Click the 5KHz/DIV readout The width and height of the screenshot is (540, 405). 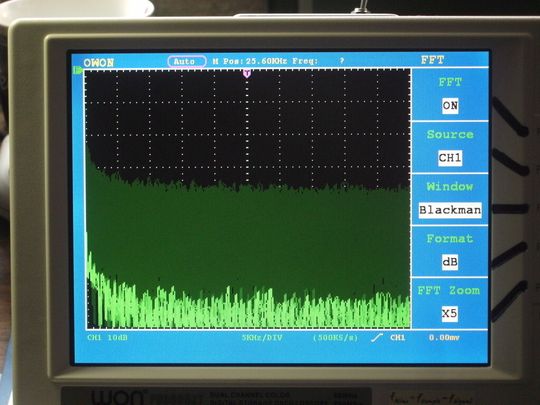tap(262, 338)
